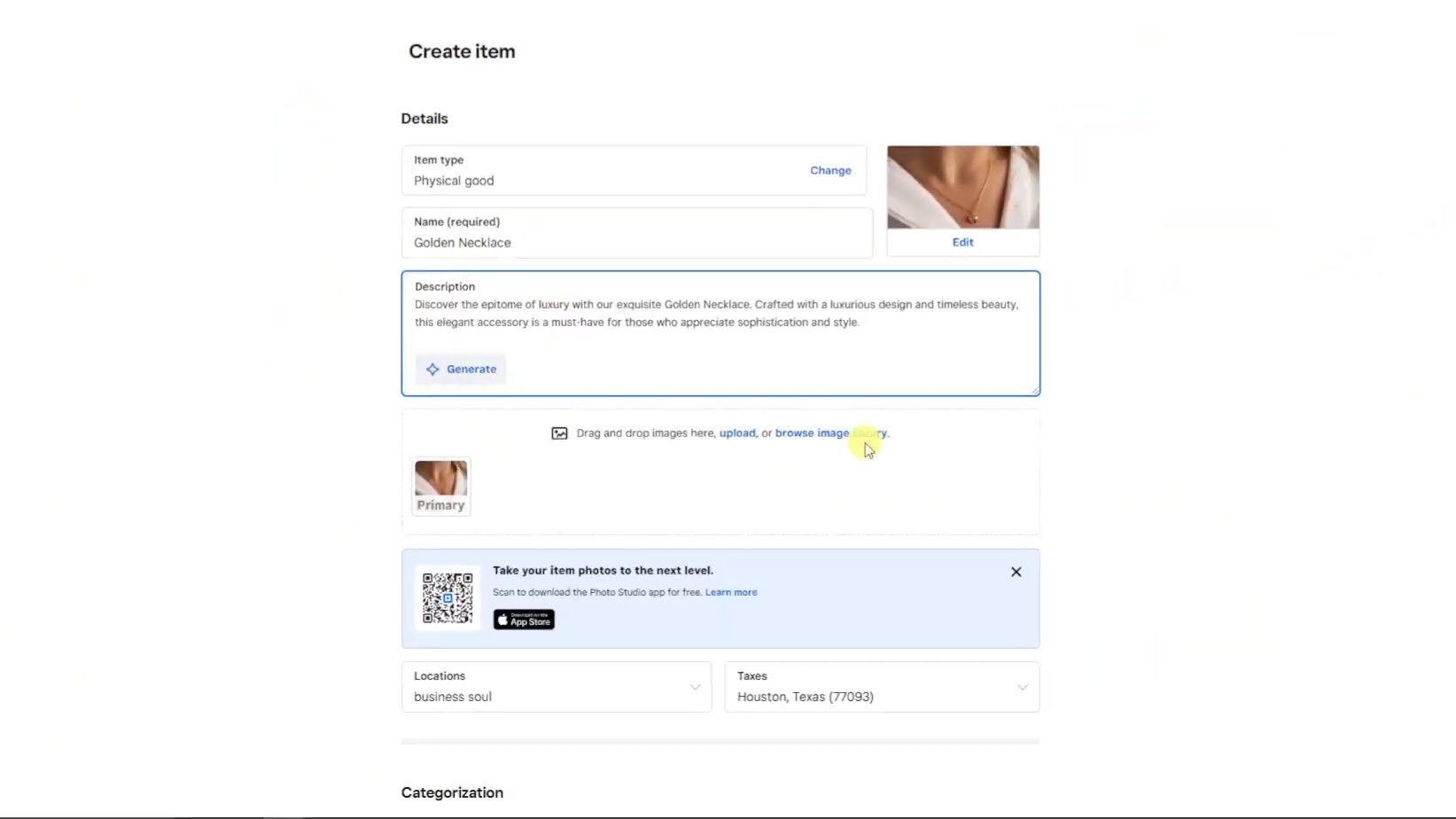This screenshot has width=1456, height=819.
Task: Click the large necklace preview image
Action: (x=962, y=187)
